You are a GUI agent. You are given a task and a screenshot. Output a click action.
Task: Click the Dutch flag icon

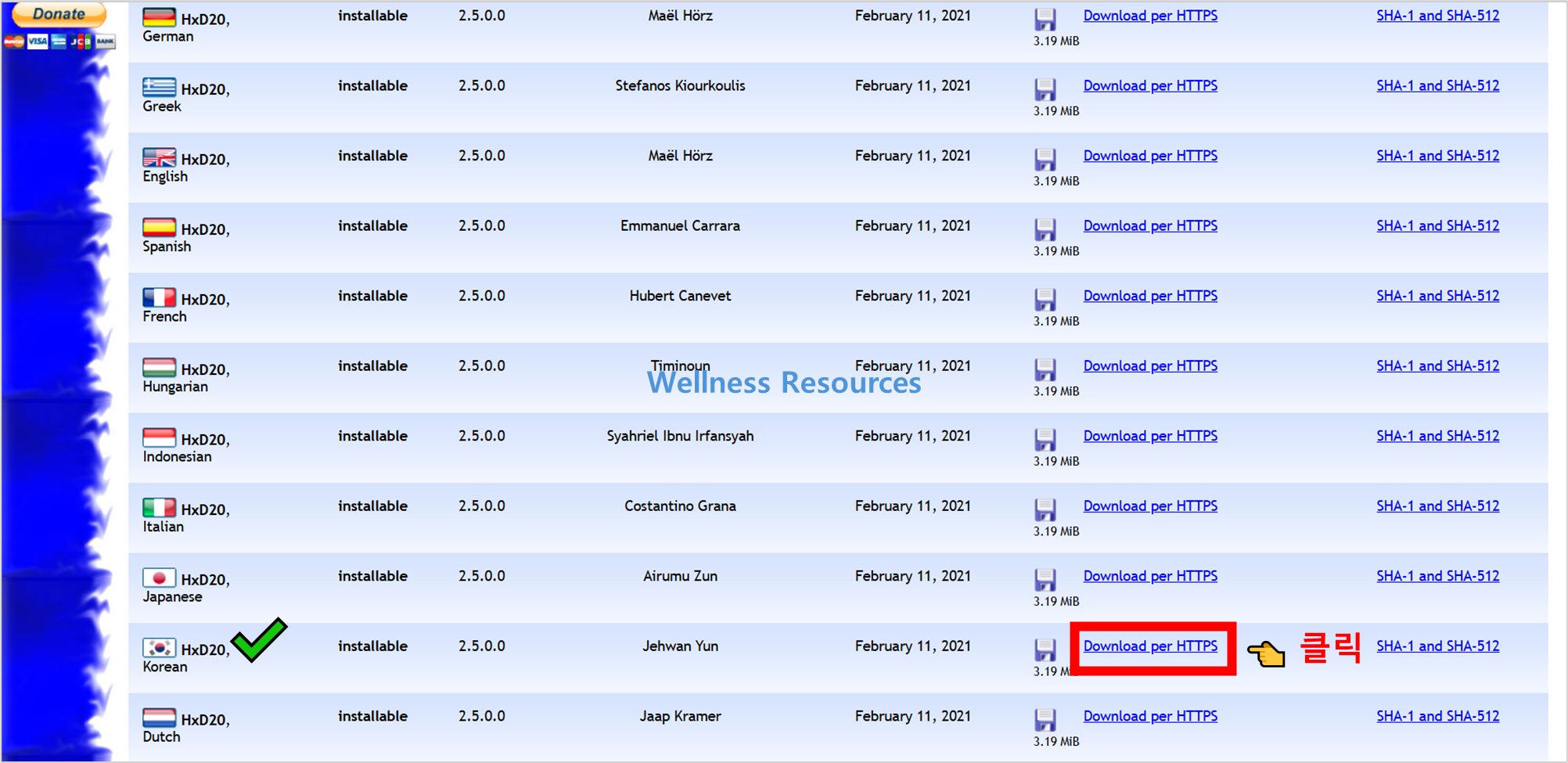click(159, 717)
